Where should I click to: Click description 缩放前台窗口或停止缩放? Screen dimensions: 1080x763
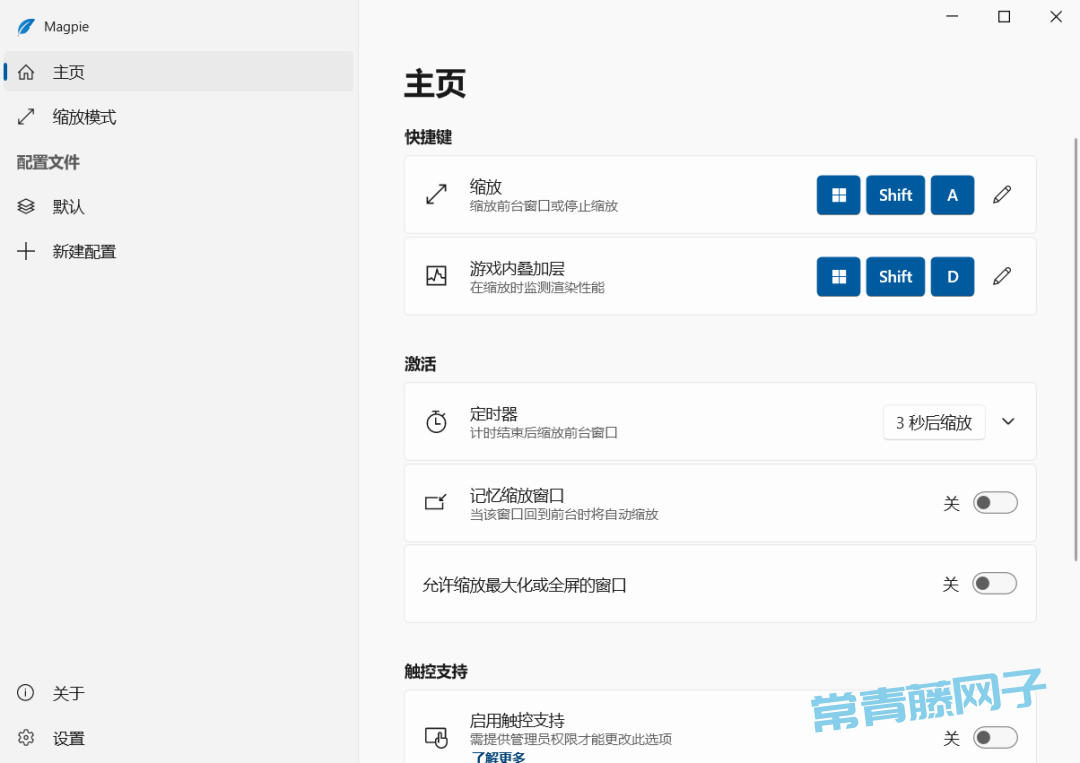tap(544, 206)
